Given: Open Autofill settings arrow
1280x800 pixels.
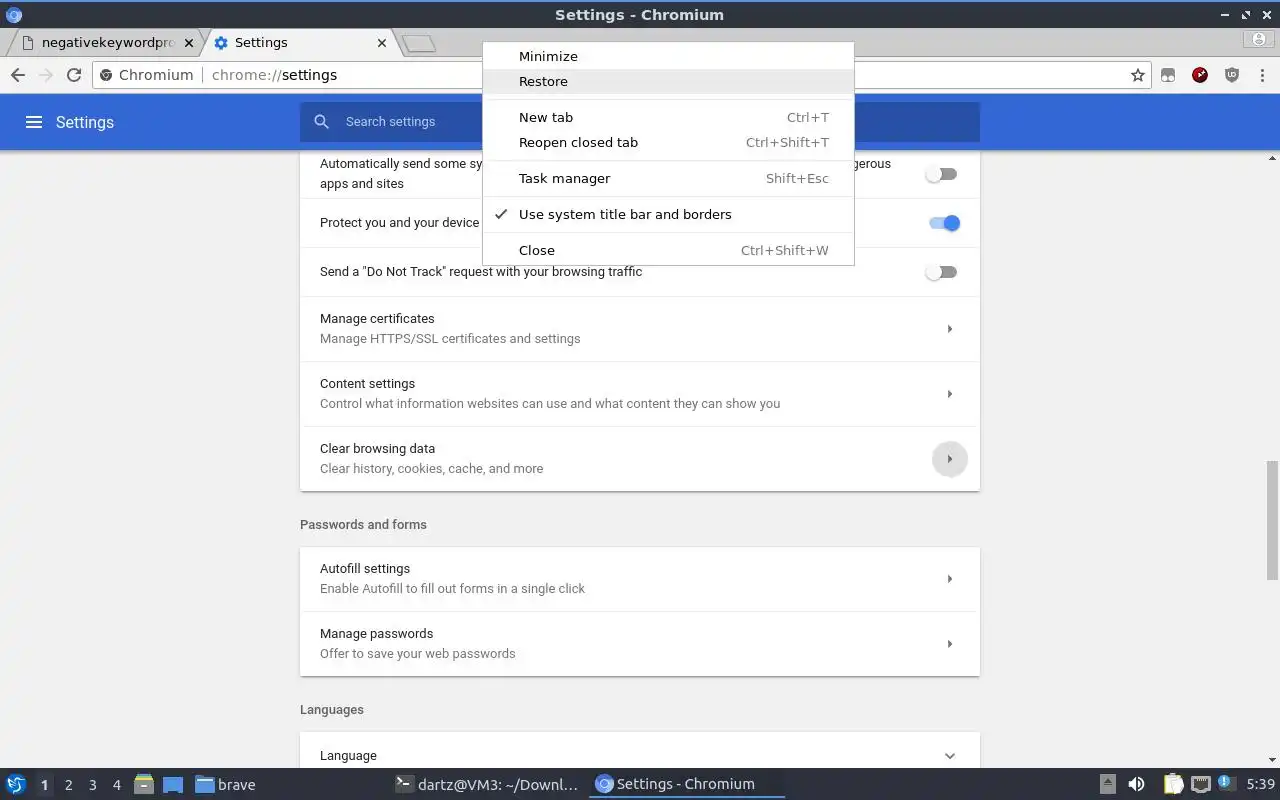Looking at the screenshot, I should click(x=949, y=579).
